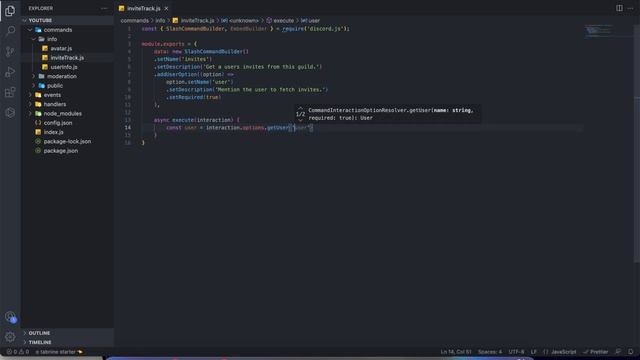
Task: Place cursor on line 1 require statement
Action: click(316, 29)
